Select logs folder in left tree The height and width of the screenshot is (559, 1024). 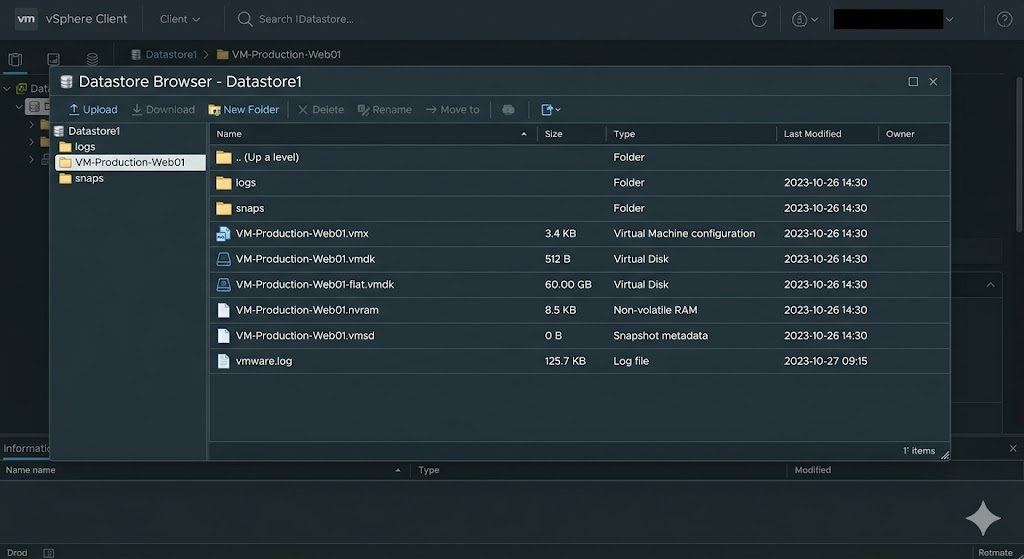(85, 147)
